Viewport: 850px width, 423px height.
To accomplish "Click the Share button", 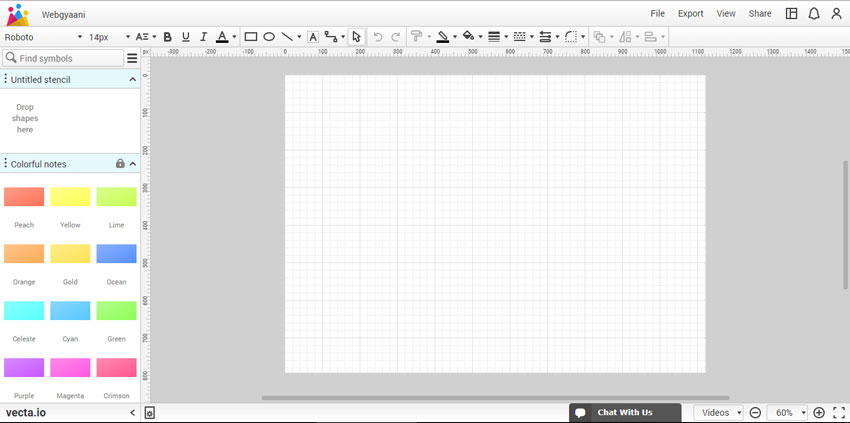I will click(x=760, y=14).
